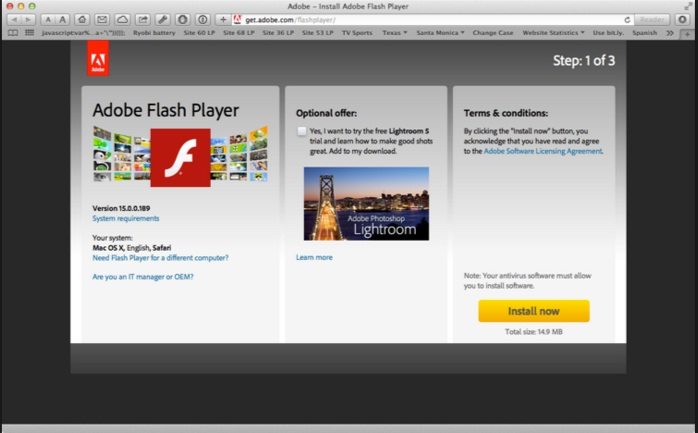Viewport: 698px width, 433px height.
Task: Open the Site 53 LP bookmark
Action: [x=317, y=33]
